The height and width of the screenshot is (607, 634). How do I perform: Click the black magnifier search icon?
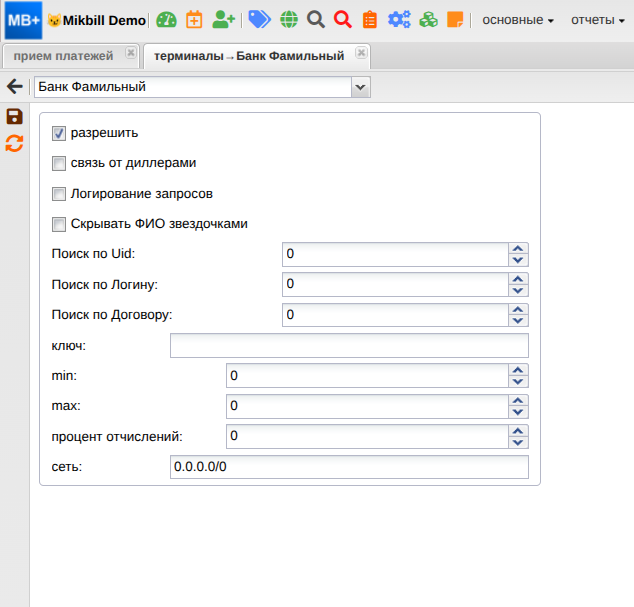point(316,20)
